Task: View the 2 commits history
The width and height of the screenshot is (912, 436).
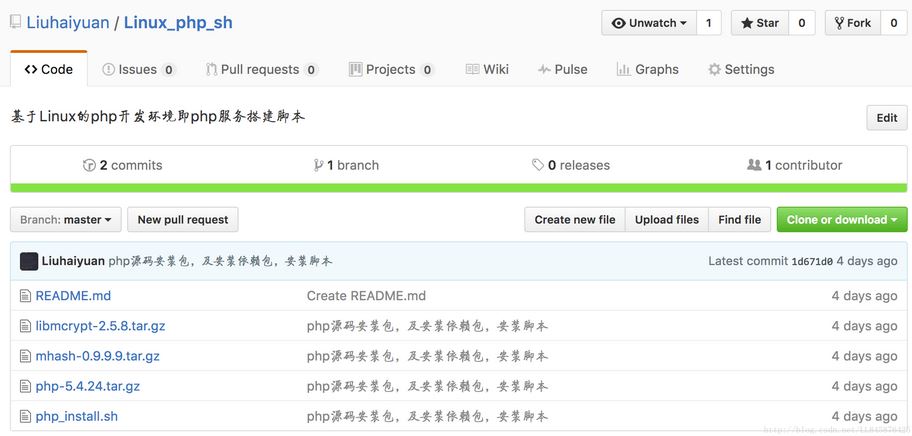Action: (123, 165)
